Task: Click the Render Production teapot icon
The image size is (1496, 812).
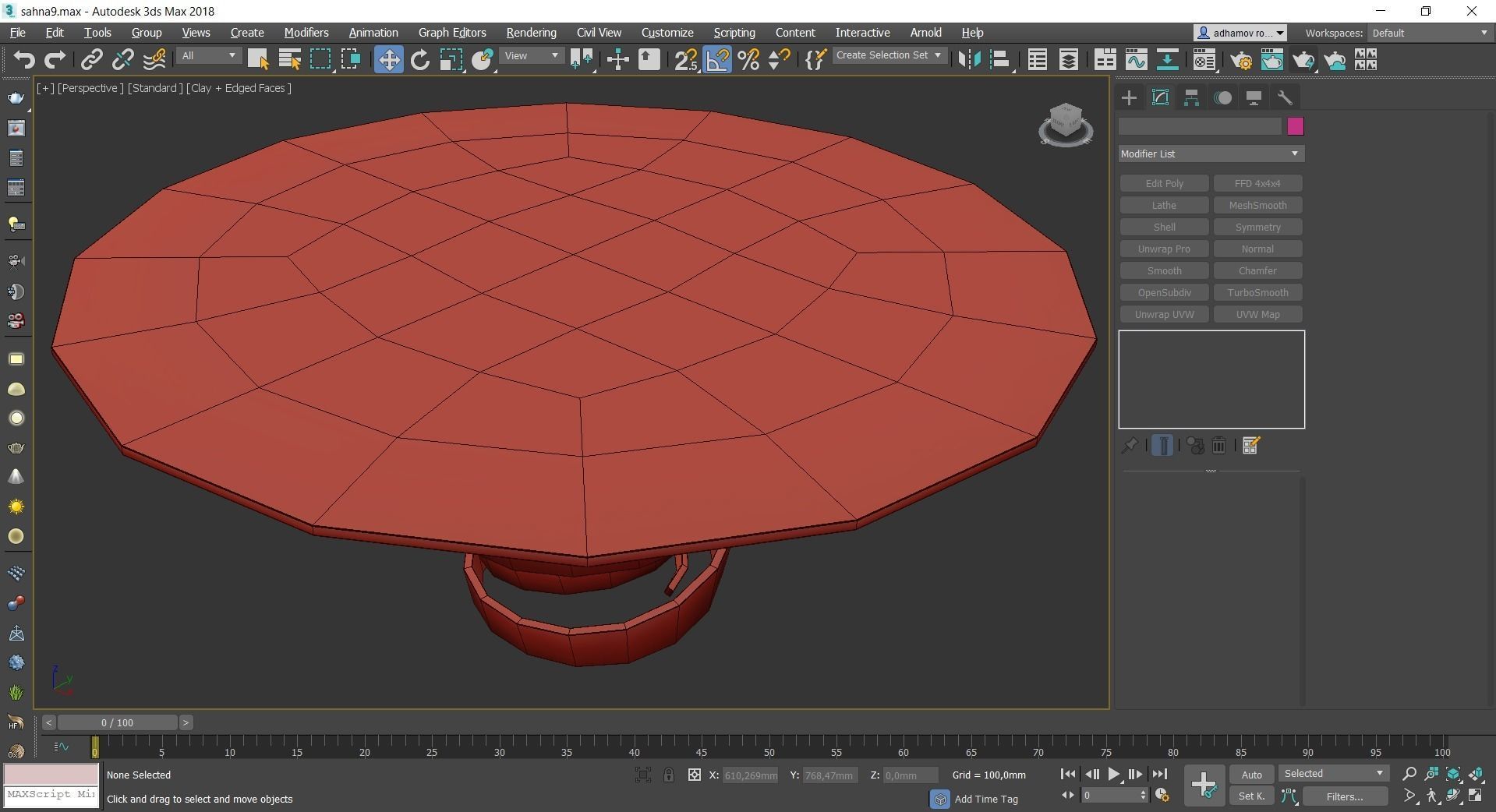Action: click(1303, 60)
